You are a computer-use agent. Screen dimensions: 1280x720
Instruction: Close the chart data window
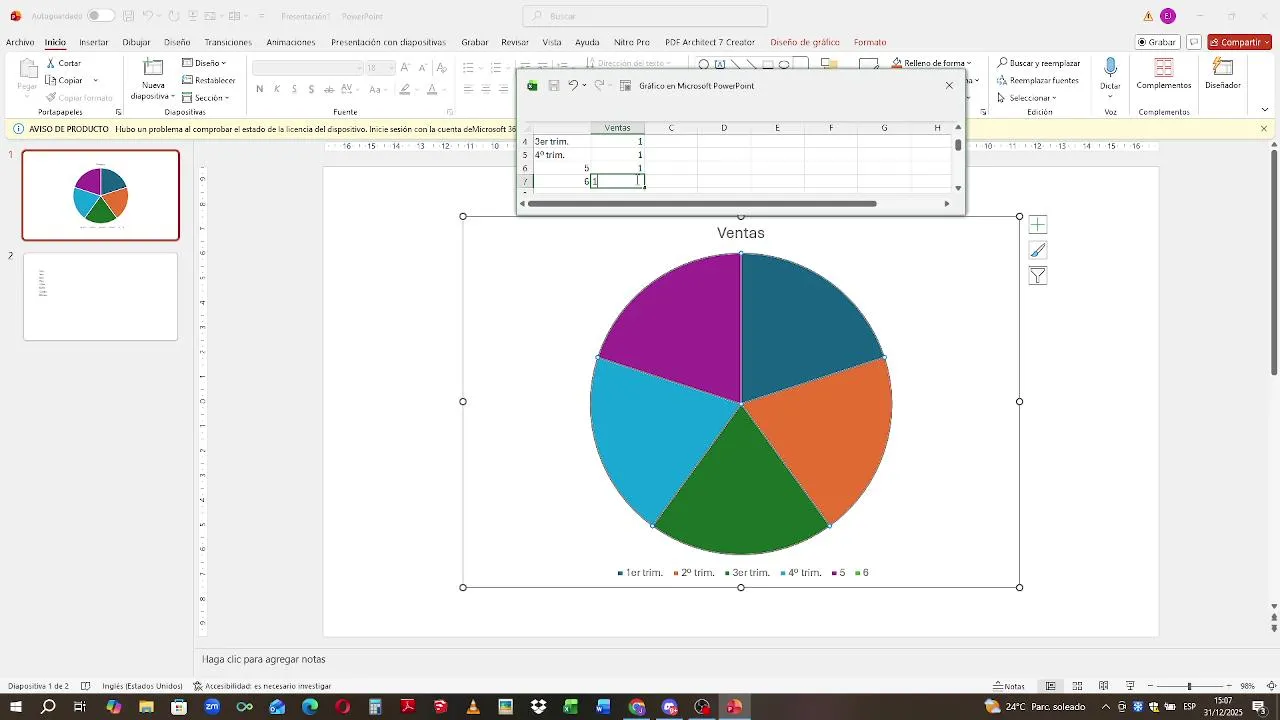[x=949, y=86]
